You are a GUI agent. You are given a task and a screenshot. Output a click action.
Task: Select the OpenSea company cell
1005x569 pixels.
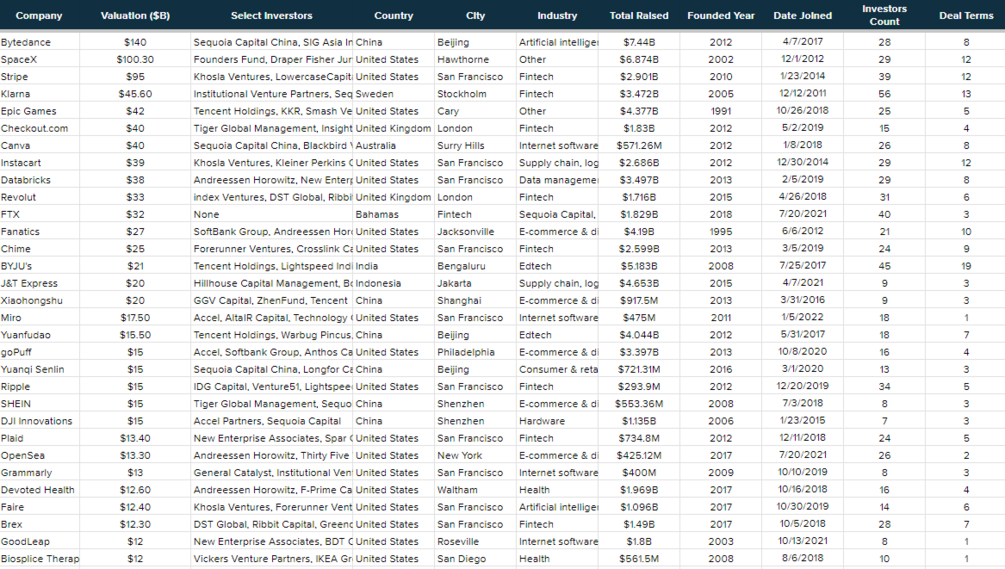[40, 456]
